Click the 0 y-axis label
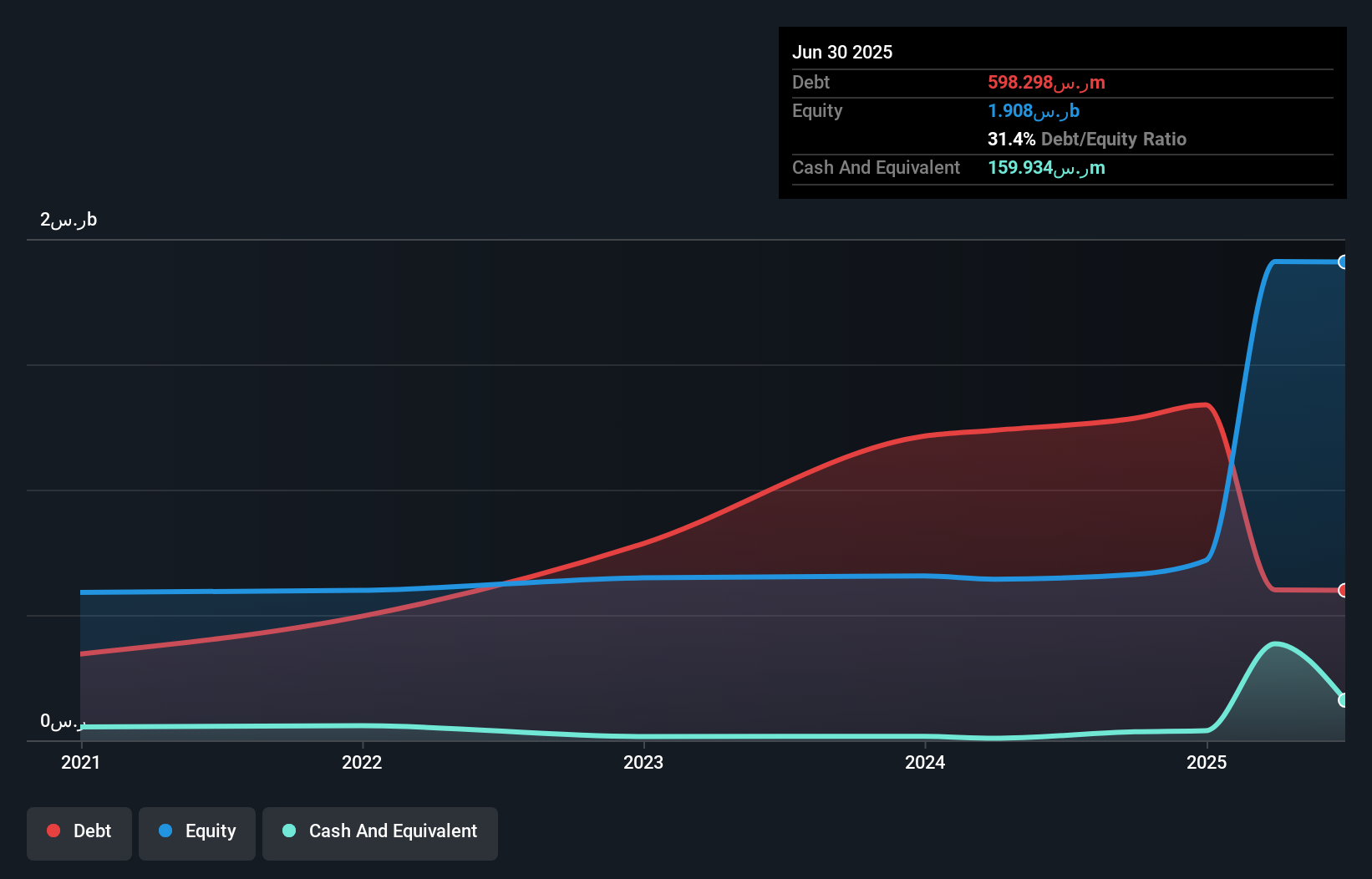The width and height of the screenshot is (1372, 879). click(63, 720)
